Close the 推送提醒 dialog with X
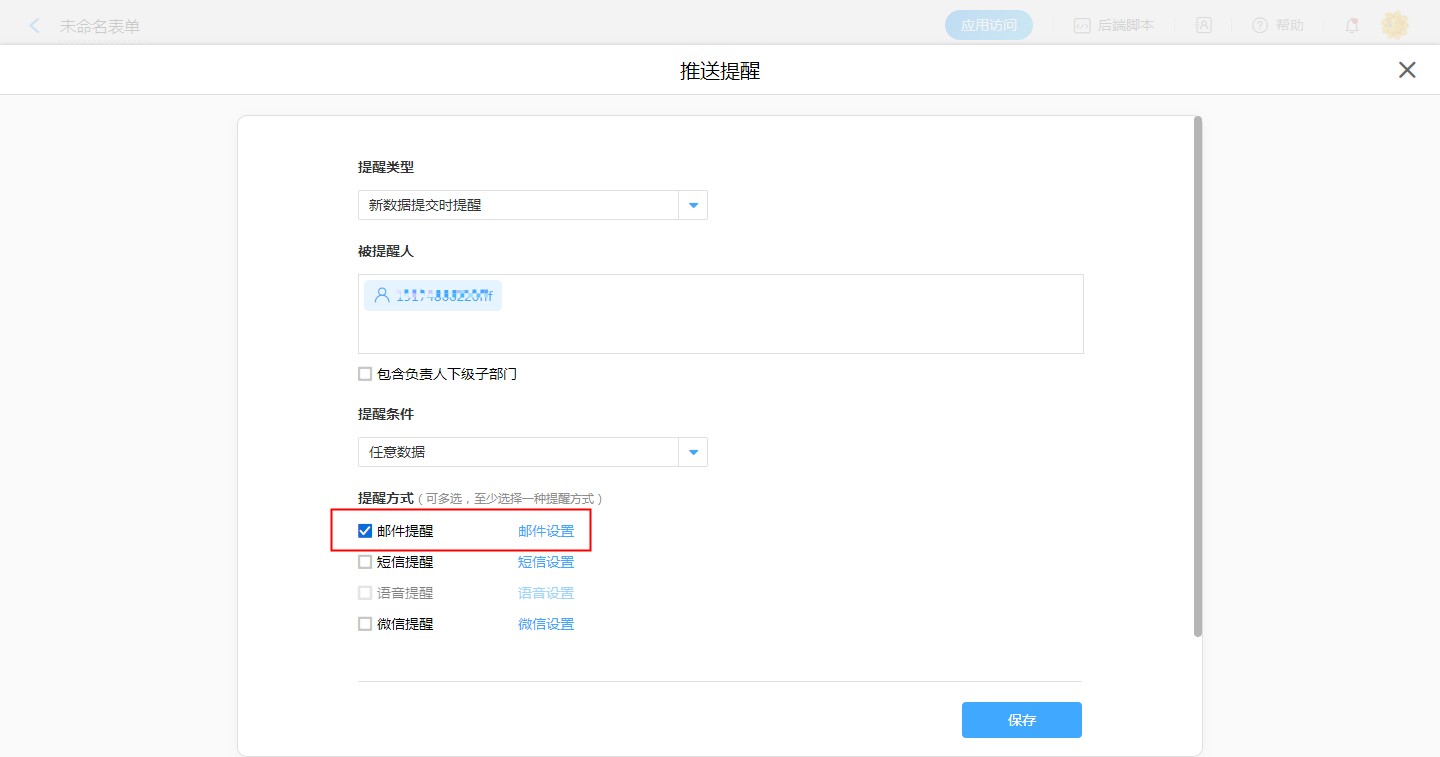 [1407, 70]
